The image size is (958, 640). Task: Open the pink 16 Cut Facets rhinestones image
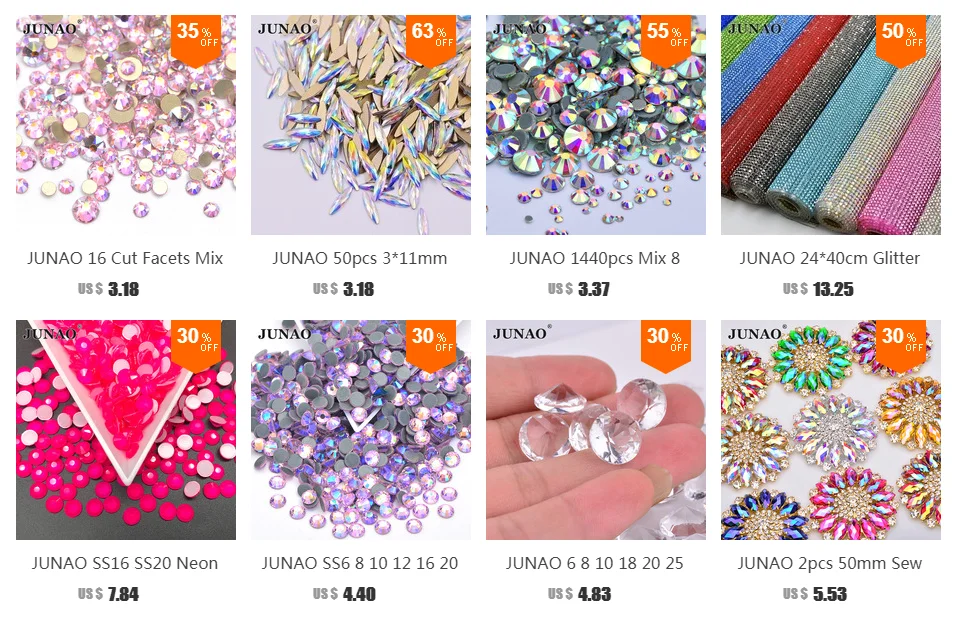125,125
